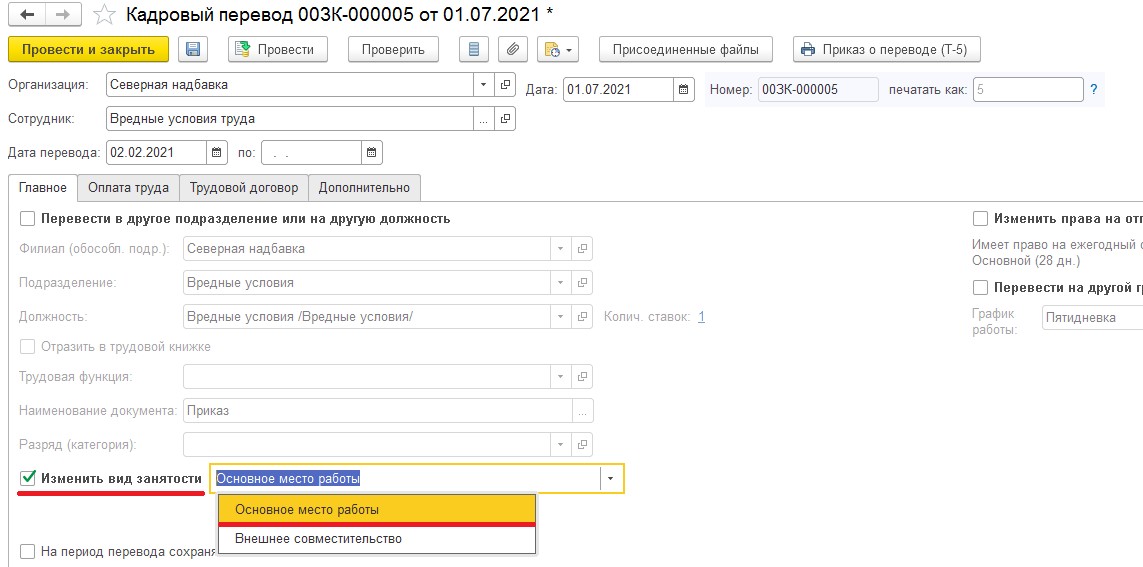Print Приказ о переводе (Т-5)
Screen dimensions: 1143x567
886,50
